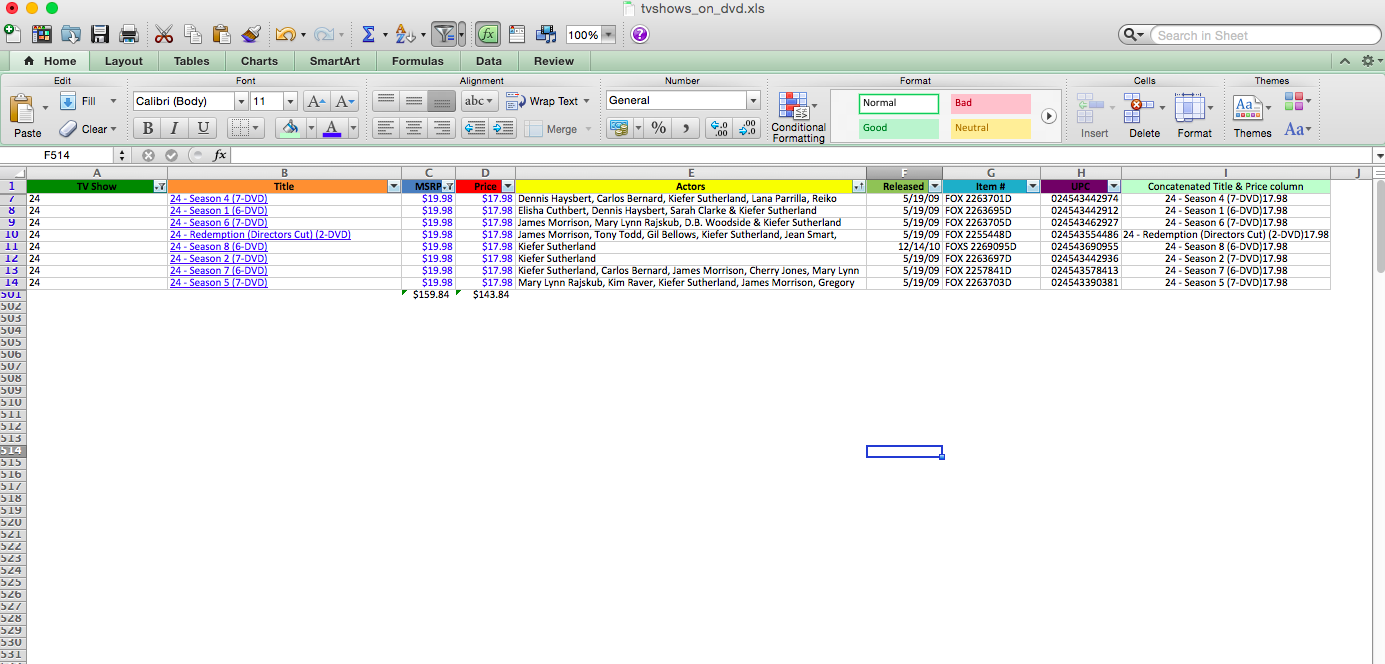Toggle the Filter funnel button
This screenshot has height=664, width=1385.
tap(443, 34)
